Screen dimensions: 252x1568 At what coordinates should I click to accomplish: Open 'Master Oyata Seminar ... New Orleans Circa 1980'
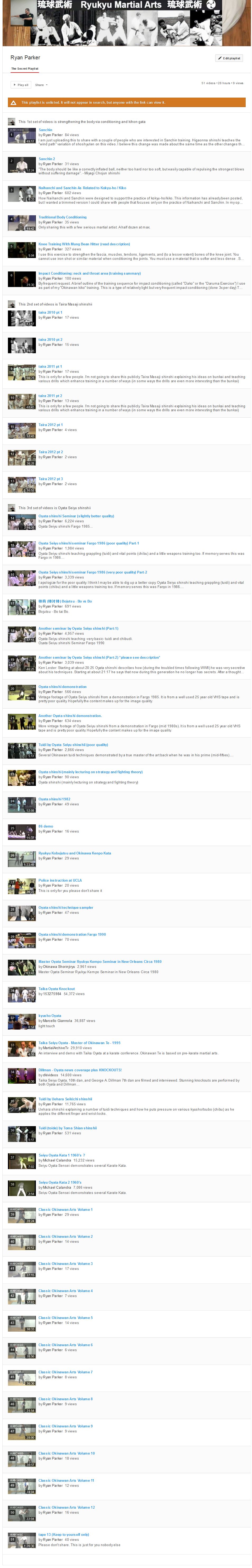click(x=100, y=962)
